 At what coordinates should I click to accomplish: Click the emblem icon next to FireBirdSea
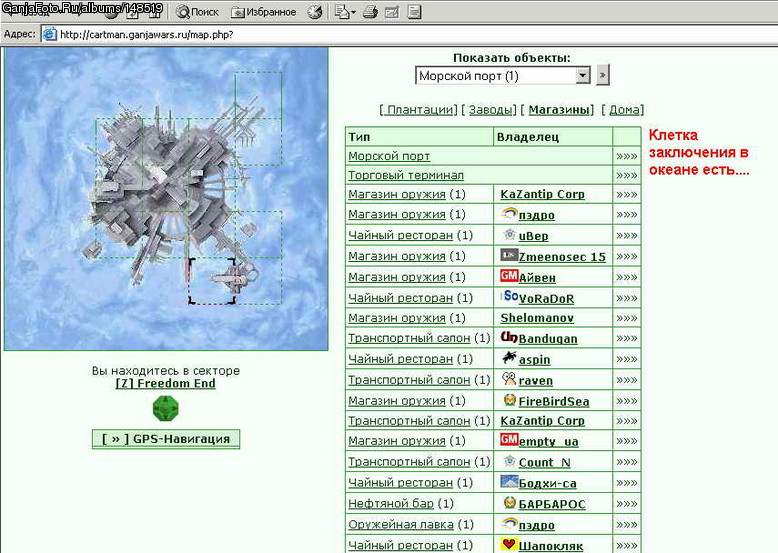(x=510, y=400)
